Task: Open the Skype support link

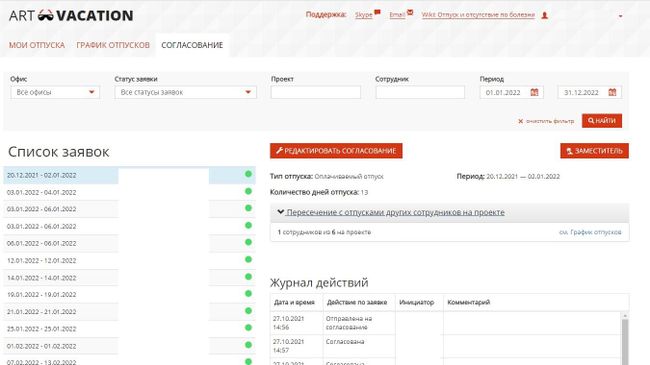Action: pos(364,15)
